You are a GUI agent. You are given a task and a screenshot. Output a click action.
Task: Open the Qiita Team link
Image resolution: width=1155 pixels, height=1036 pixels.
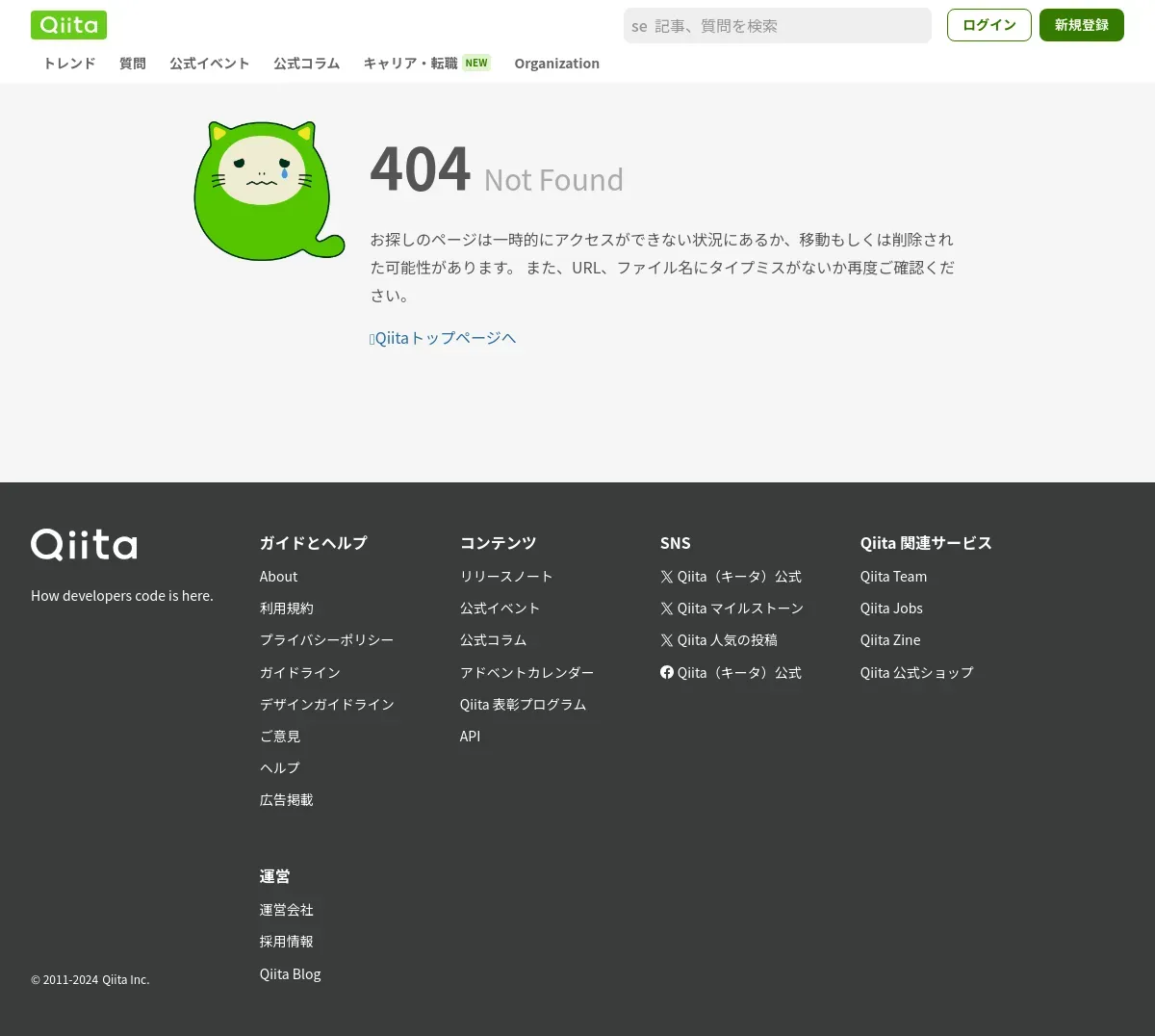(893, 577)
